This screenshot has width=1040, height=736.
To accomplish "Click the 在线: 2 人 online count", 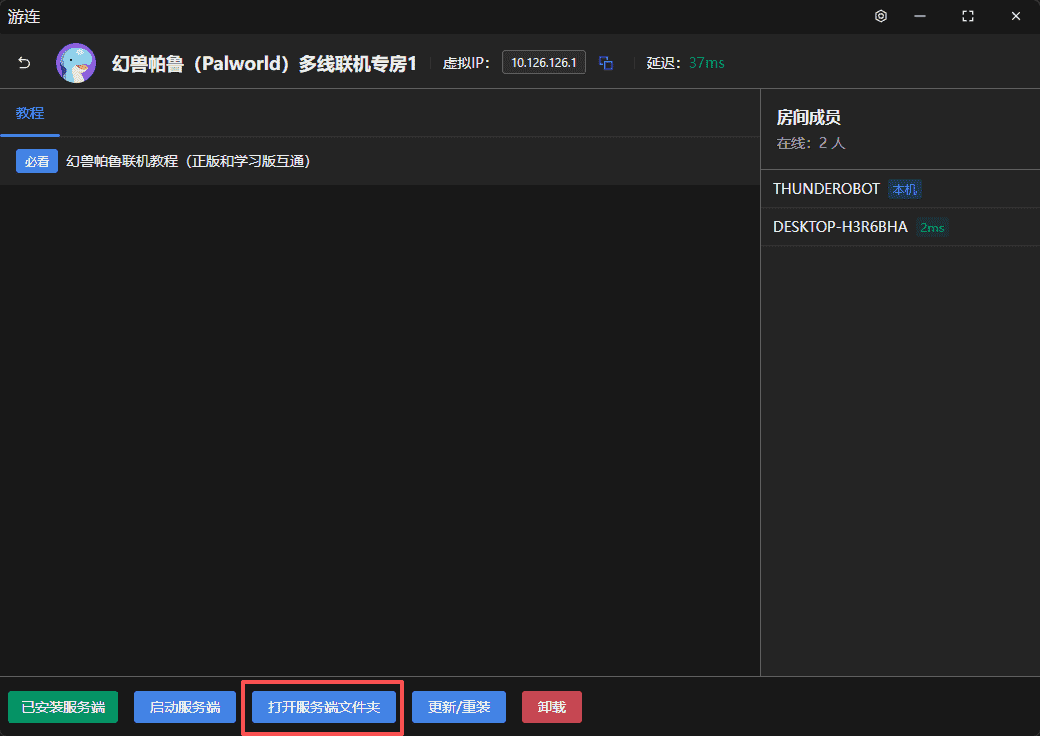I will (811, 143).
